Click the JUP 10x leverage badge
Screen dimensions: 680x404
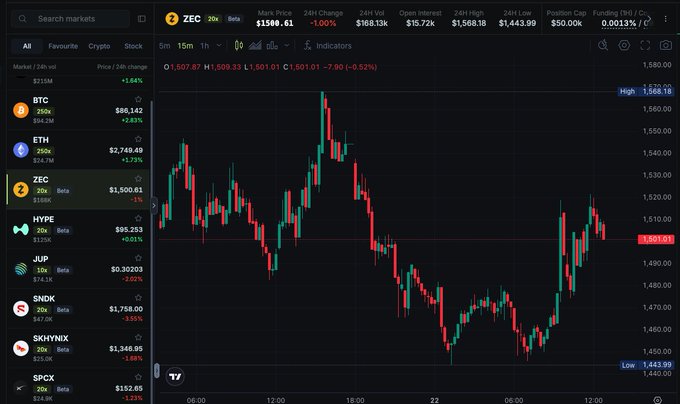(x=42, y=270)
